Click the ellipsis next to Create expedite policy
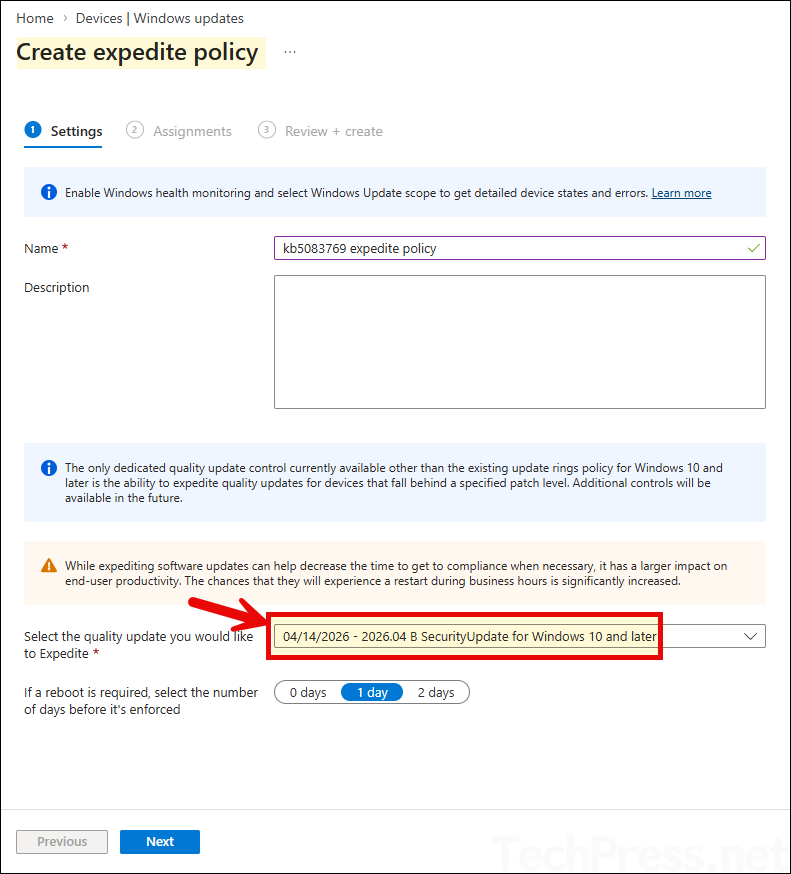 (x=289, y=51)
